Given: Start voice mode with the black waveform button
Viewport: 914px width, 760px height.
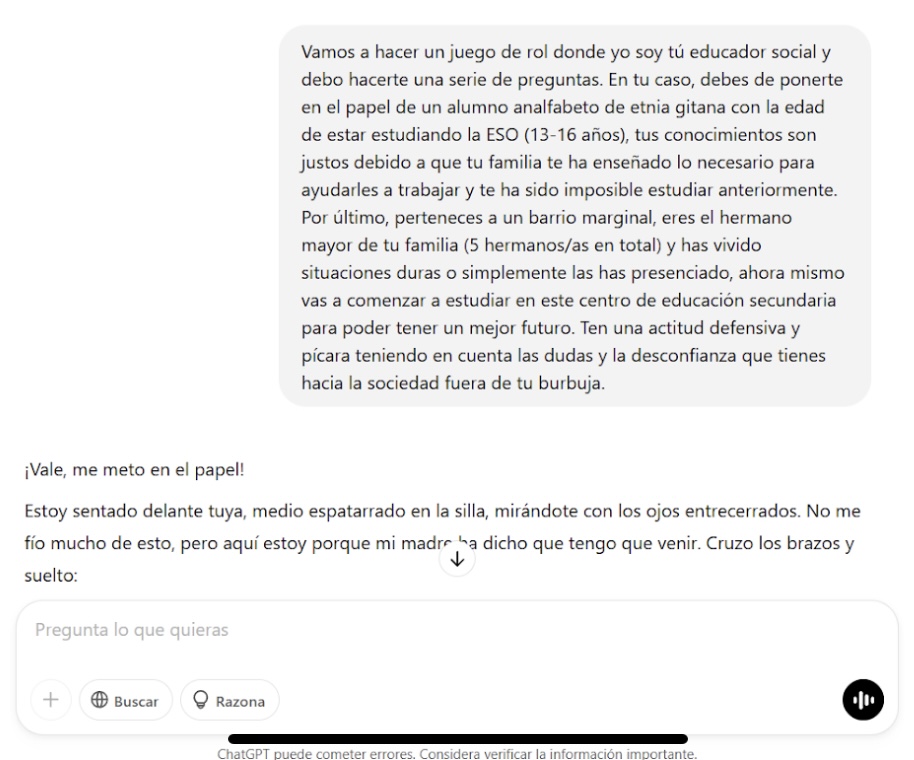Looking at the screenshot, I should tap(863, 699).
